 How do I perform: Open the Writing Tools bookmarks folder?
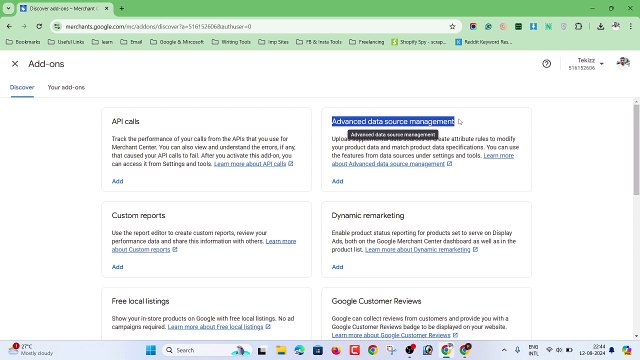point(231,42)
